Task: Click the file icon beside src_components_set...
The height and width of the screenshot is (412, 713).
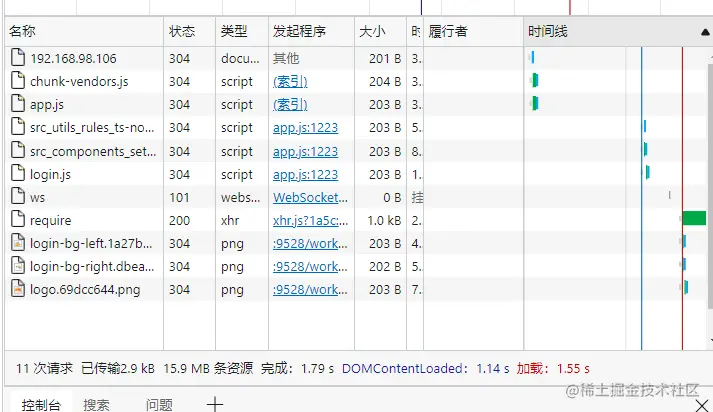Action: tap(18, 150)
